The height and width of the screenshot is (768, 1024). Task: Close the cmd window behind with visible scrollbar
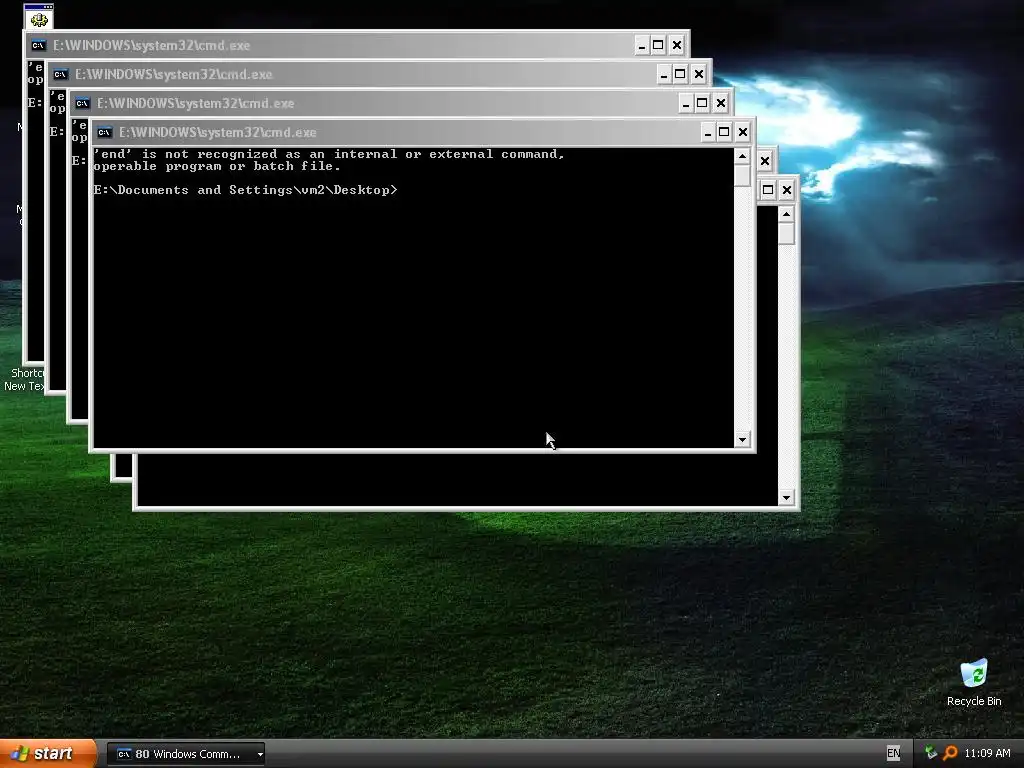(787, 190)
